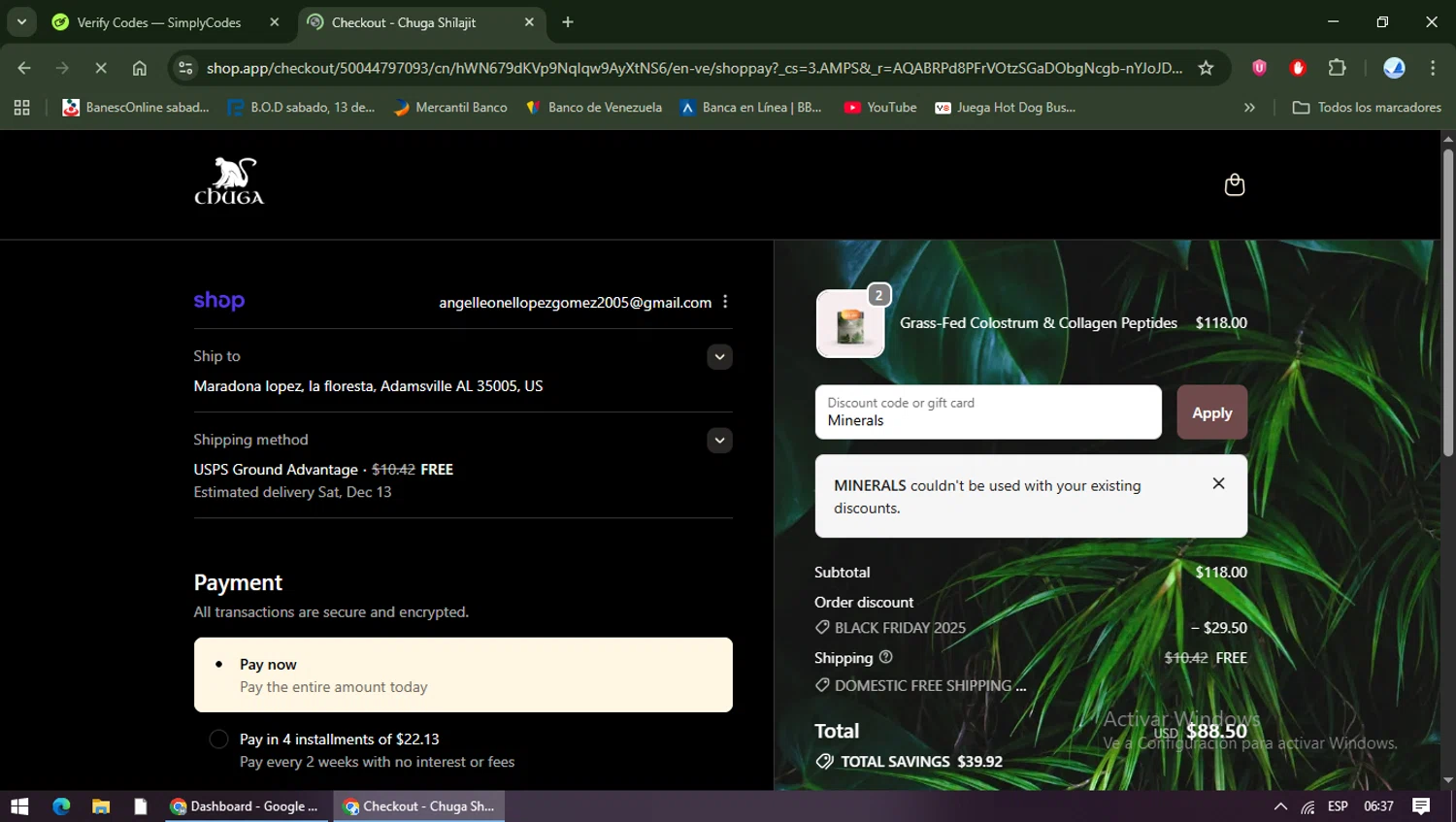Click the Maradona lopez shipping address text
The height and width of the screenshot is (822, 1456).
pyautogui.click(x=368, y=386)
